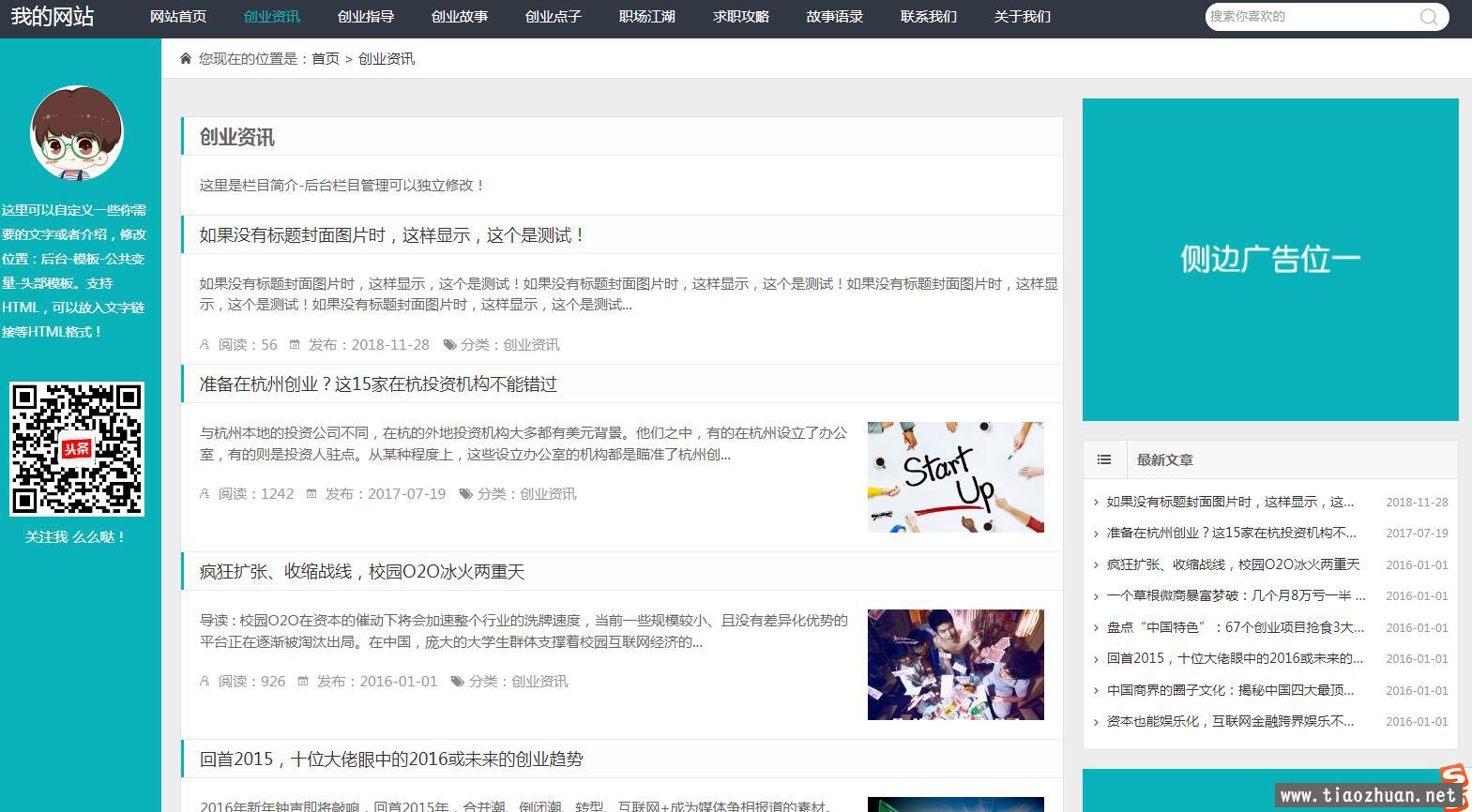Open the 网站首页 menu item
This screenshot has height=812, width=1472.
[x=178, y=17]
